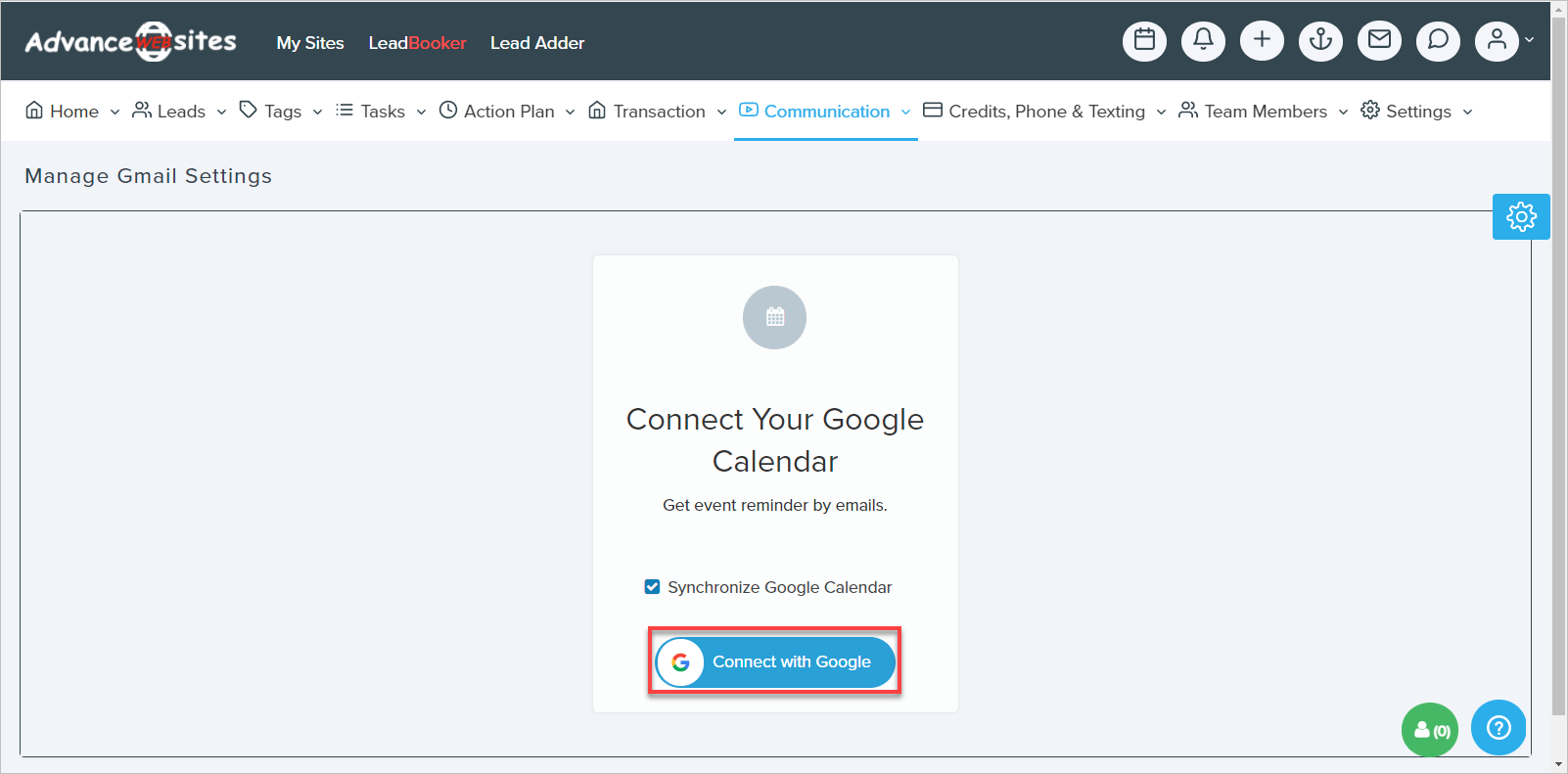Image resolution: width=1568 pixels, height=774 pixels.
Task: Open the Action Plan menu
Action: [507, 112]
